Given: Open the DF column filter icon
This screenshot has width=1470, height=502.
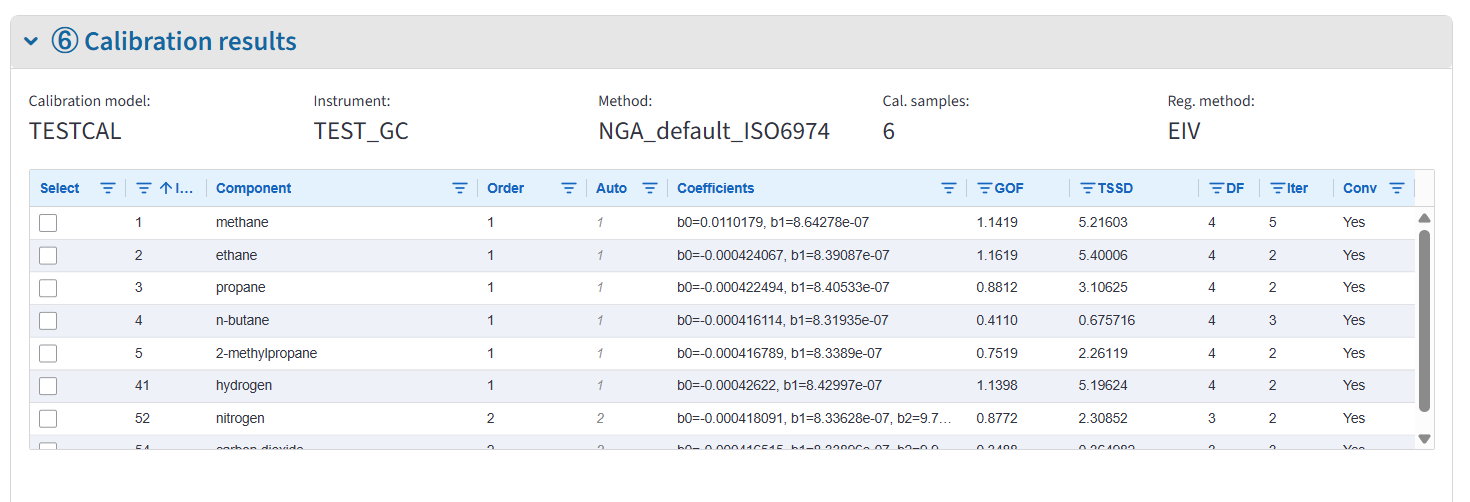Looking at the screenshot, I should 1217,188.
